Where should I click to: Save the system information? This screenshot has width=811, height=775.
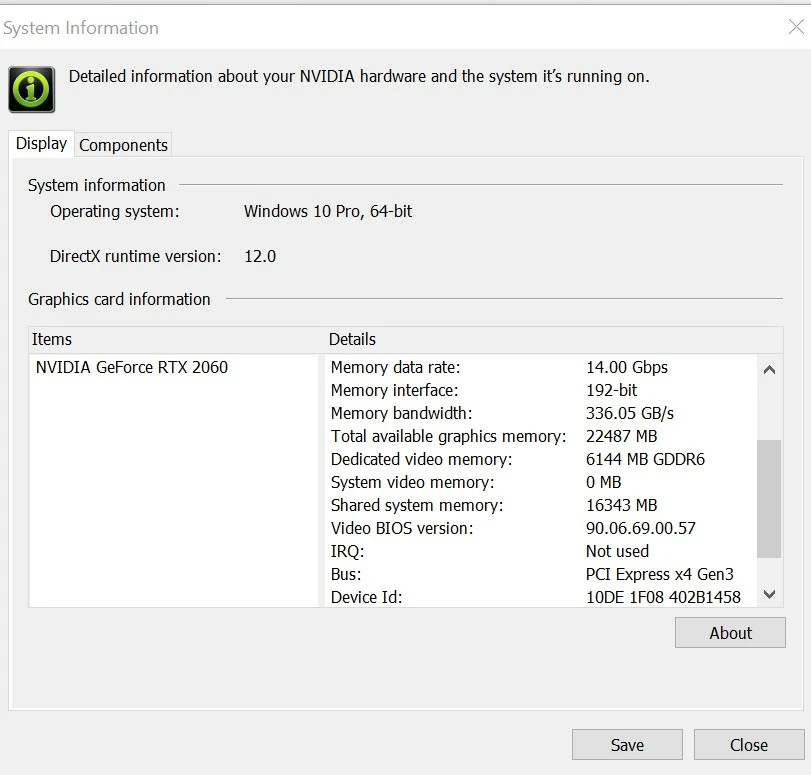coord(627,745)
